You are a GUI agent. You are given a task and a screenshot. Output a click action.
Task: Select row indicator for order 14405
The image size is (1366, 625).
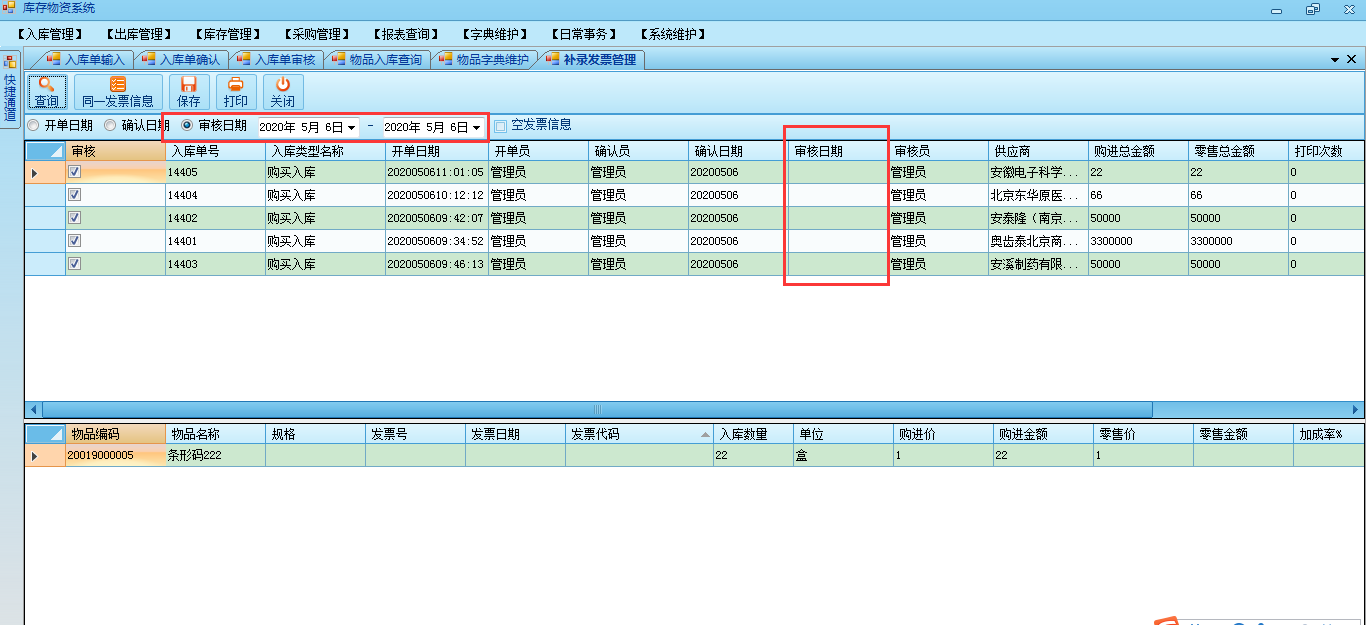pyautogui.click(x=45, y=172)
